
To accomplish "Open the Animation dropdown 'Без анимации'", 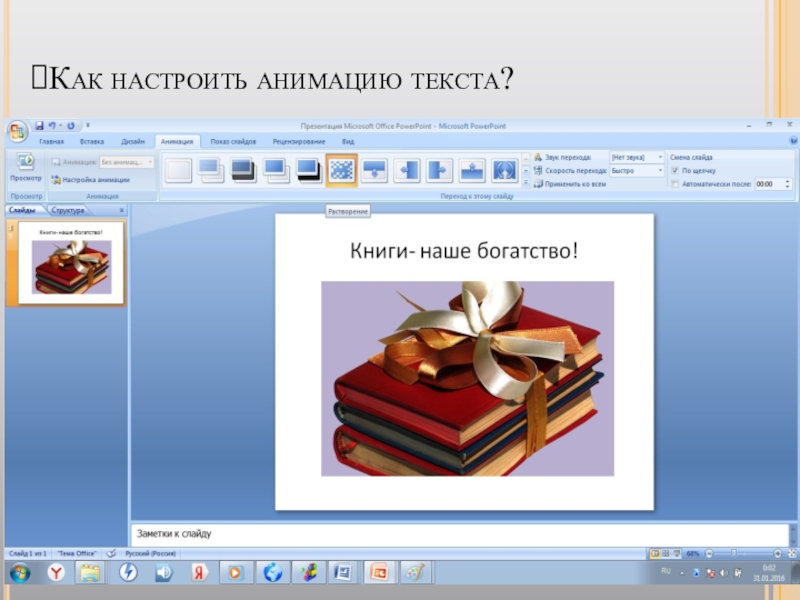I will click(x=127, y=161).
